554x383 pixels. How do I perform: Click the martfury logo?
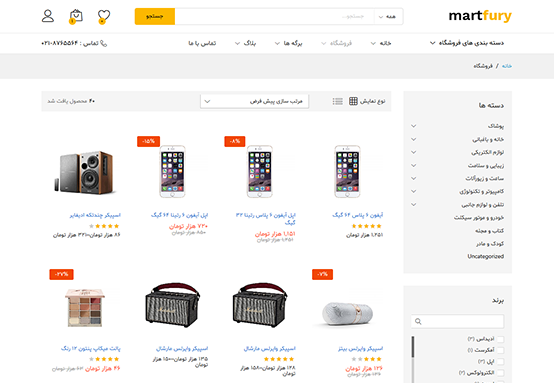(x=480, y=16)
